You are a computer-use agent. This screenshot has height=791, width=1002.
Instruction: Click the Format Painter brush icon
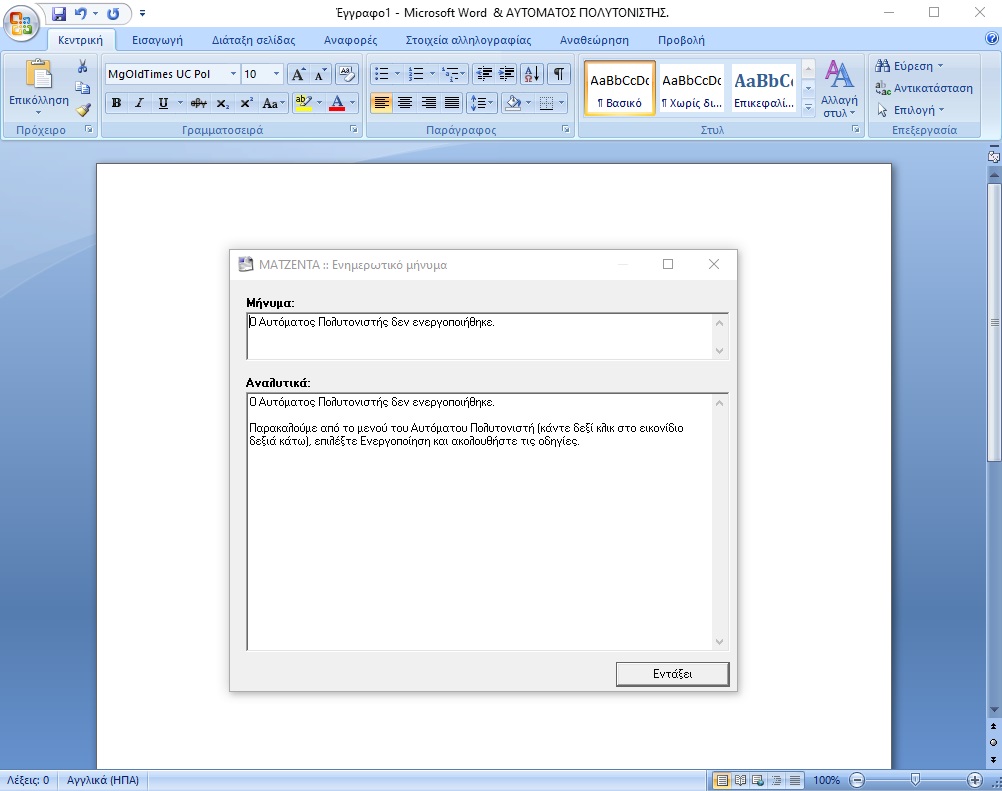point(83,110)
